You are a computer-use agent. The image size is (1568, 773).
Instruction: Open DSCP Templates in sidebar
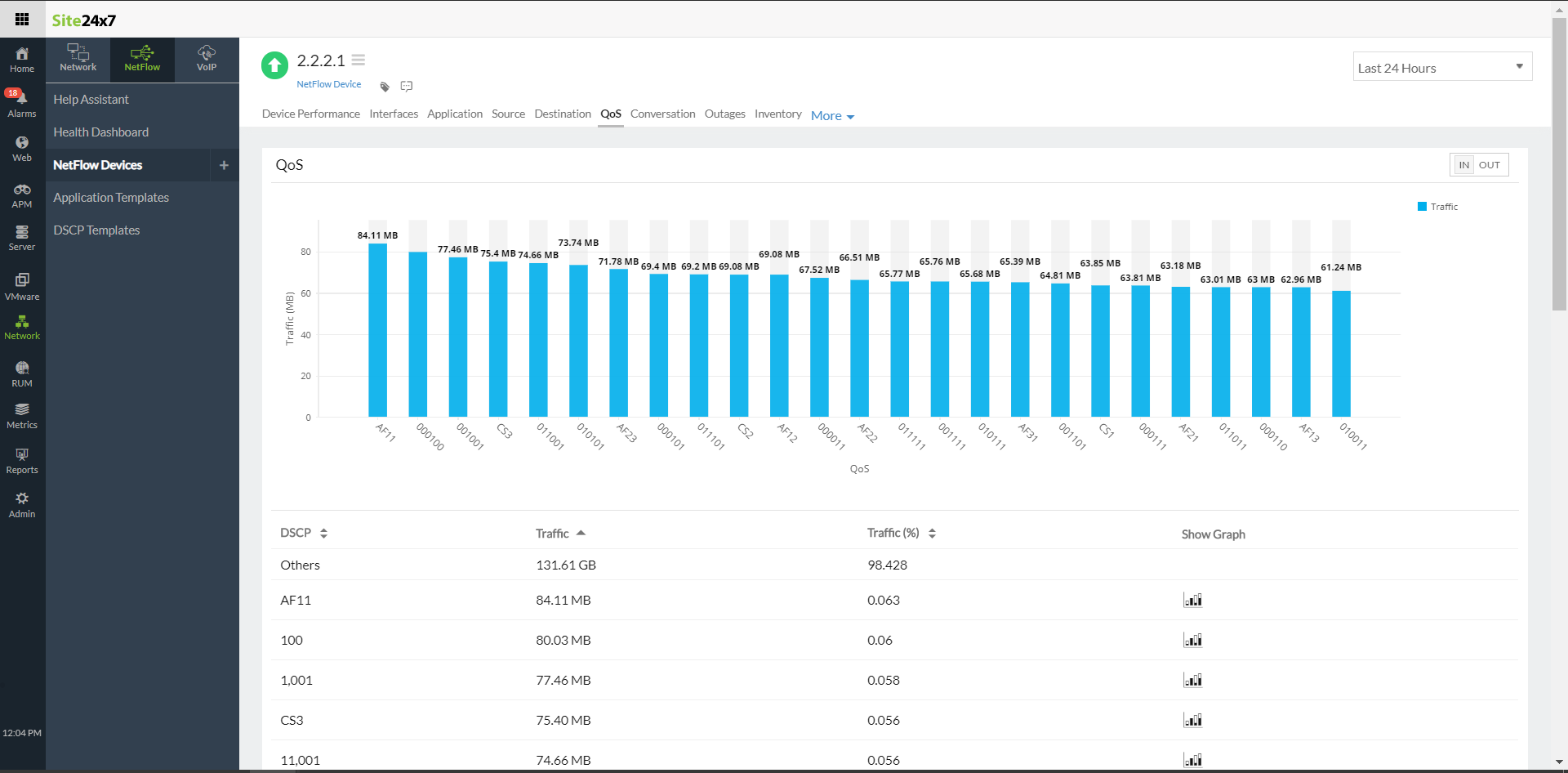point(96,230)
